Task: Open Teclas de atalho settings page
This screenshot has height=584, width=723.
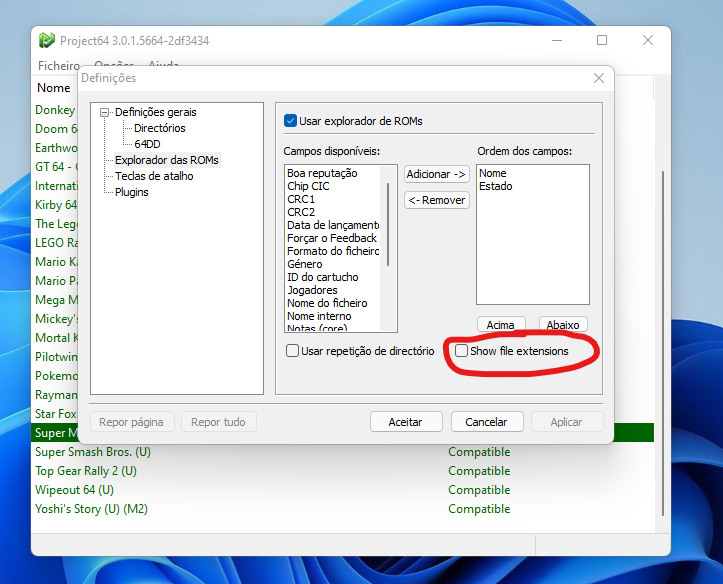Action: click(154, 176)
